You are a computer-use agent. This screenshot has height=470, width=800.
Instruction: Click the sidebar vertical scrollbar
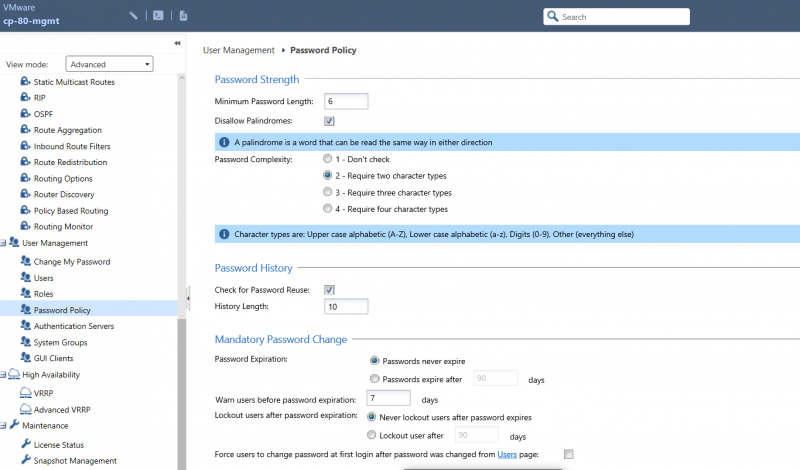tap(182, 393)
